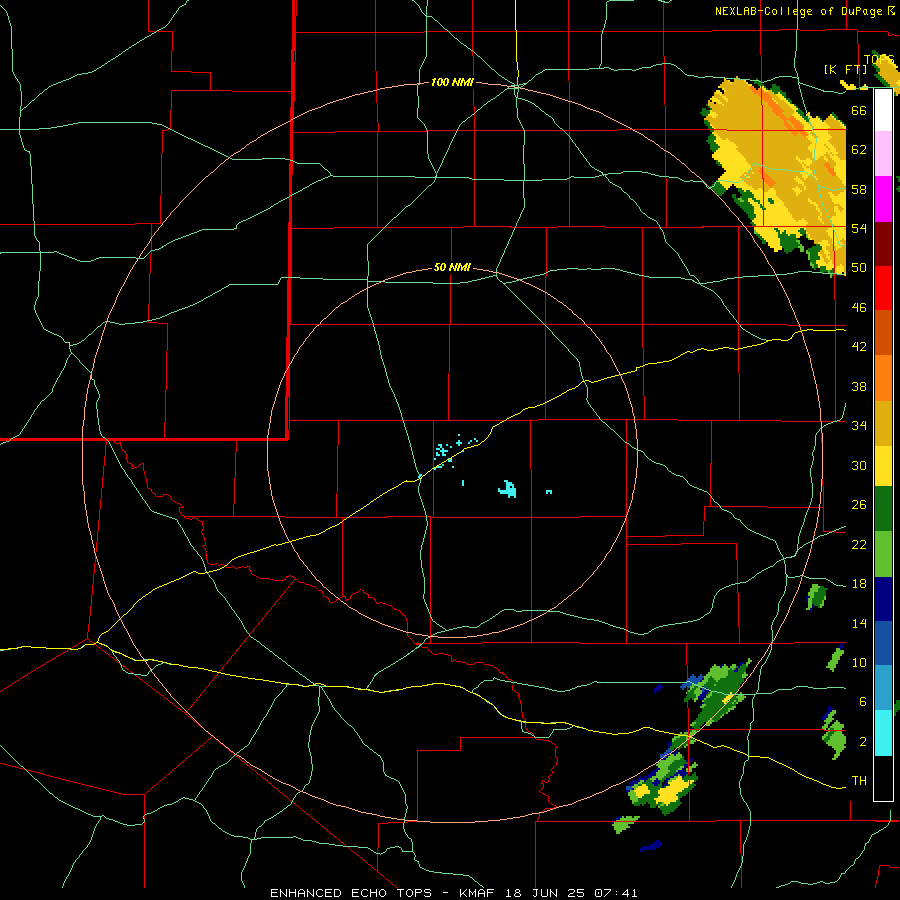The image size is (900, 900).
Task: Click the legend value 54
Action: pos(859,228)
